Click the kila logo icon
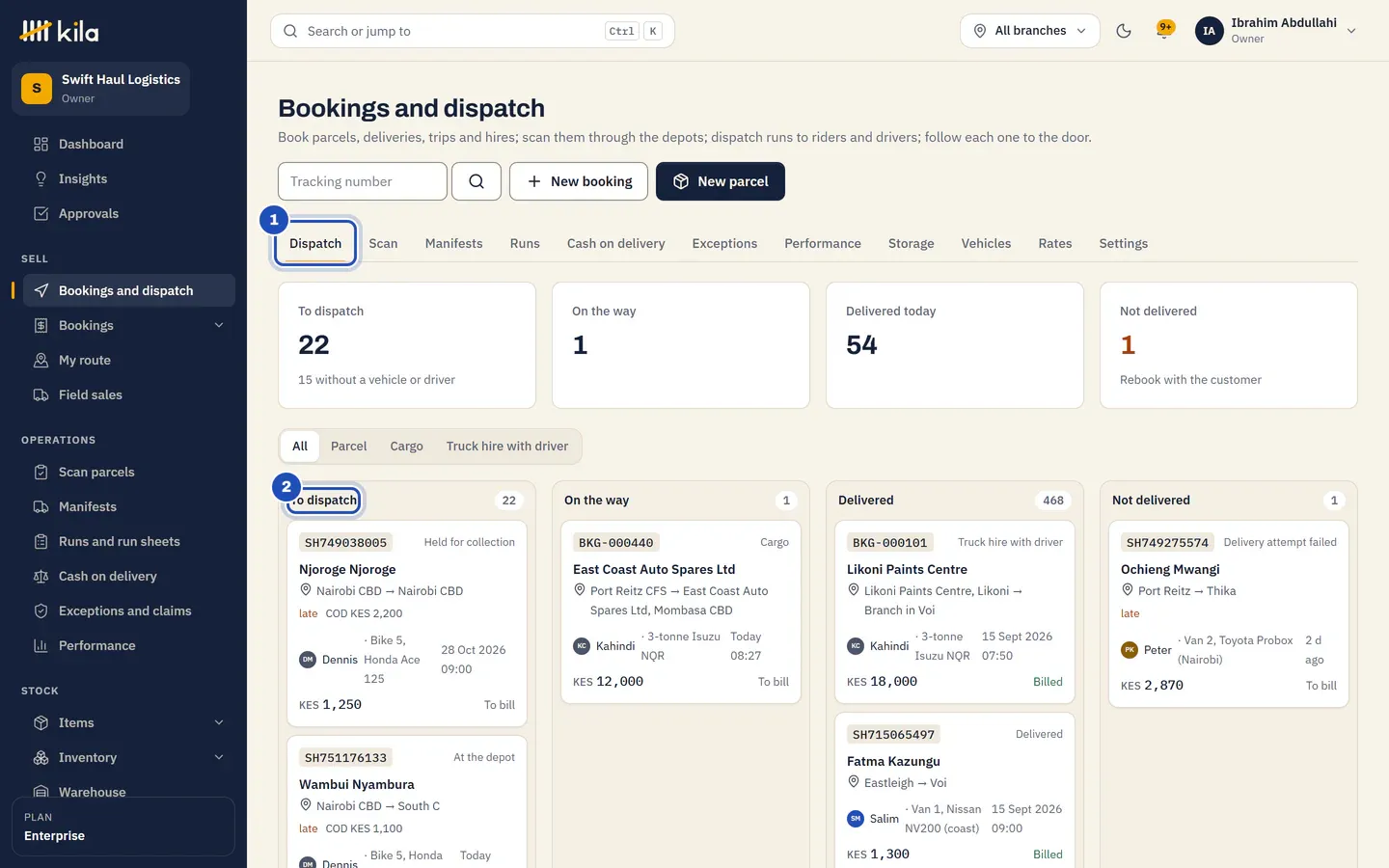1389x868 pixels. click(x=36, y=32)
